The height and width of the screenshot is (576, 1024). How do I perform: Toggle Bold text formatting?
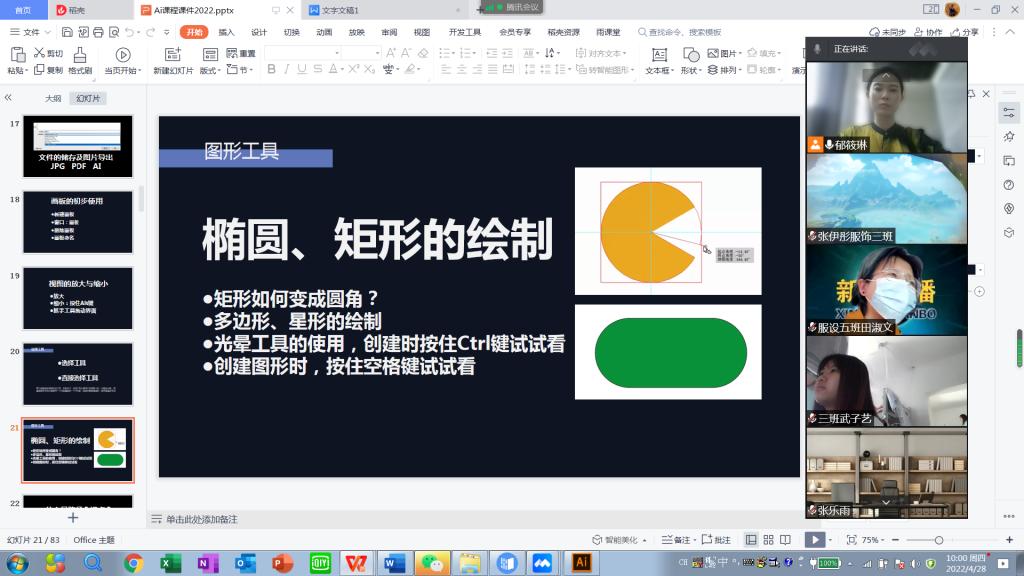[272, 70]
